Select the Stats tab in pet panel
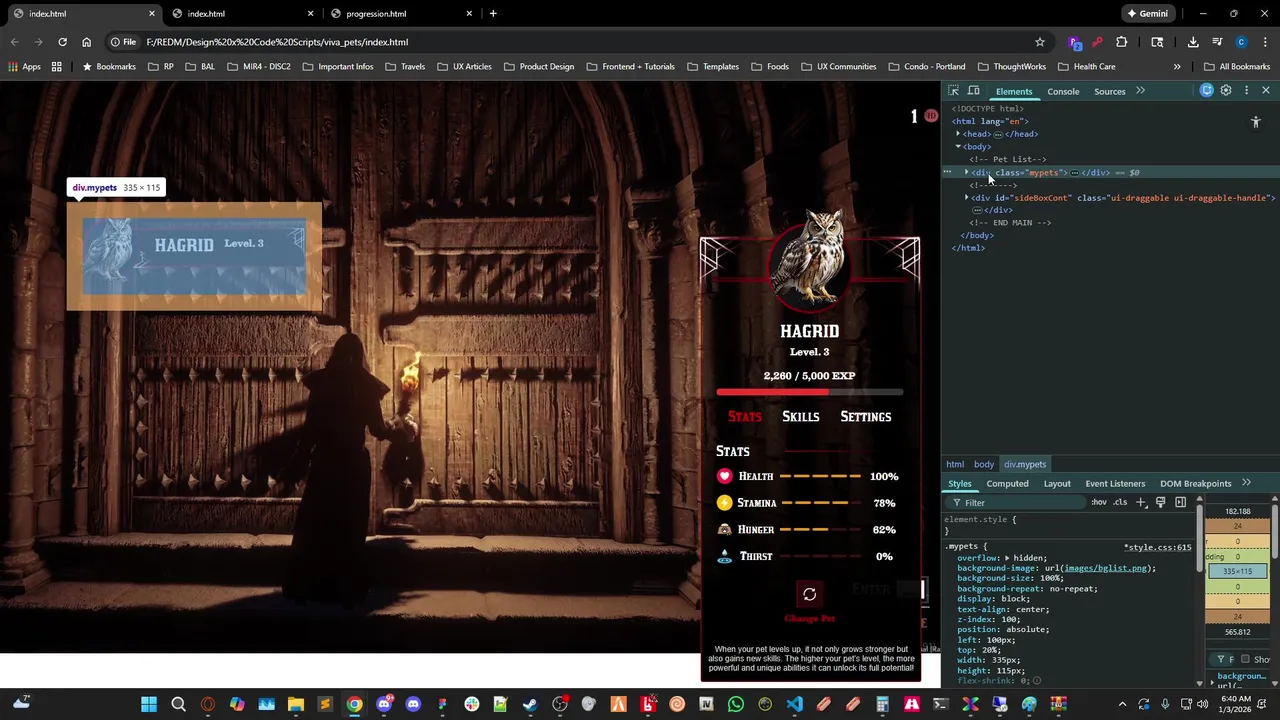The image size is (1280, 720). click(x=745, y=417)
